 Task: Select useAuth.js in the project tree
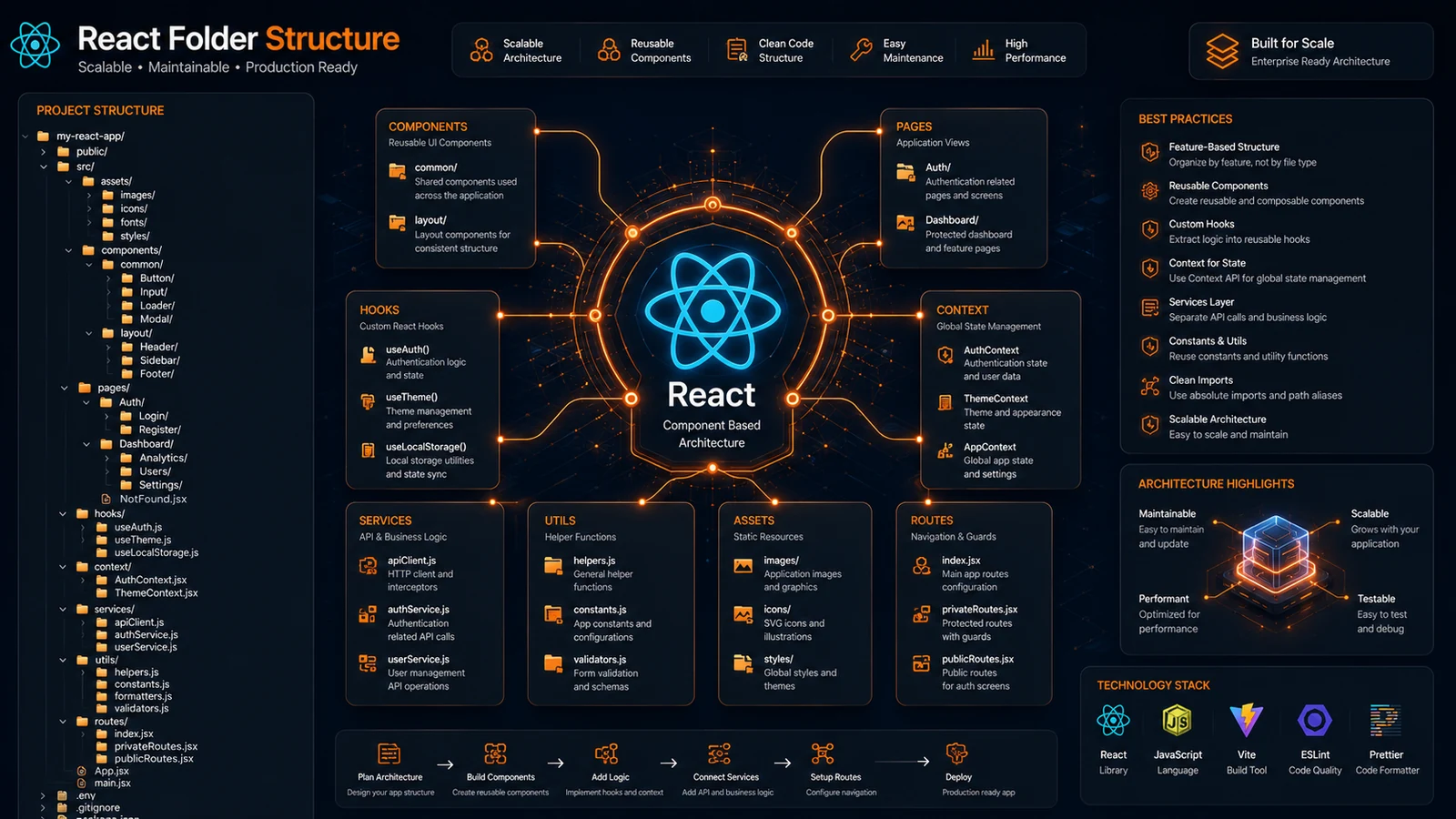pyautogui.click(x=138, y=527)
